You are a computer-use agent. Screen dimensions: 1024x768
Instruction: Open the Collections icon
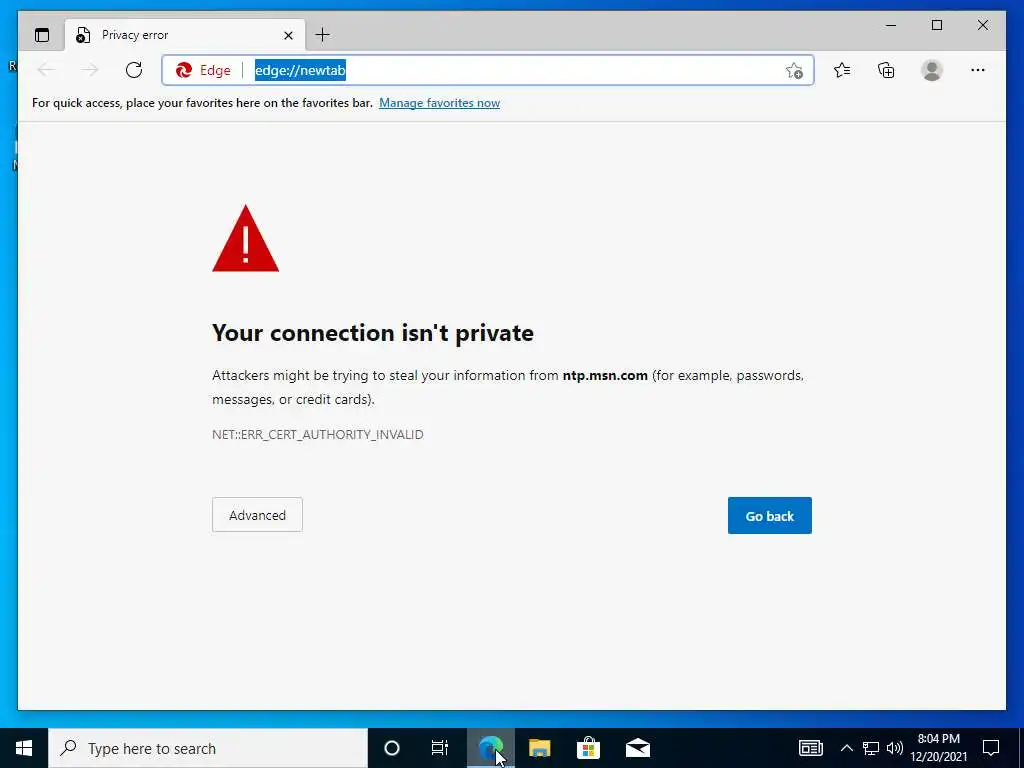[886, 70]
